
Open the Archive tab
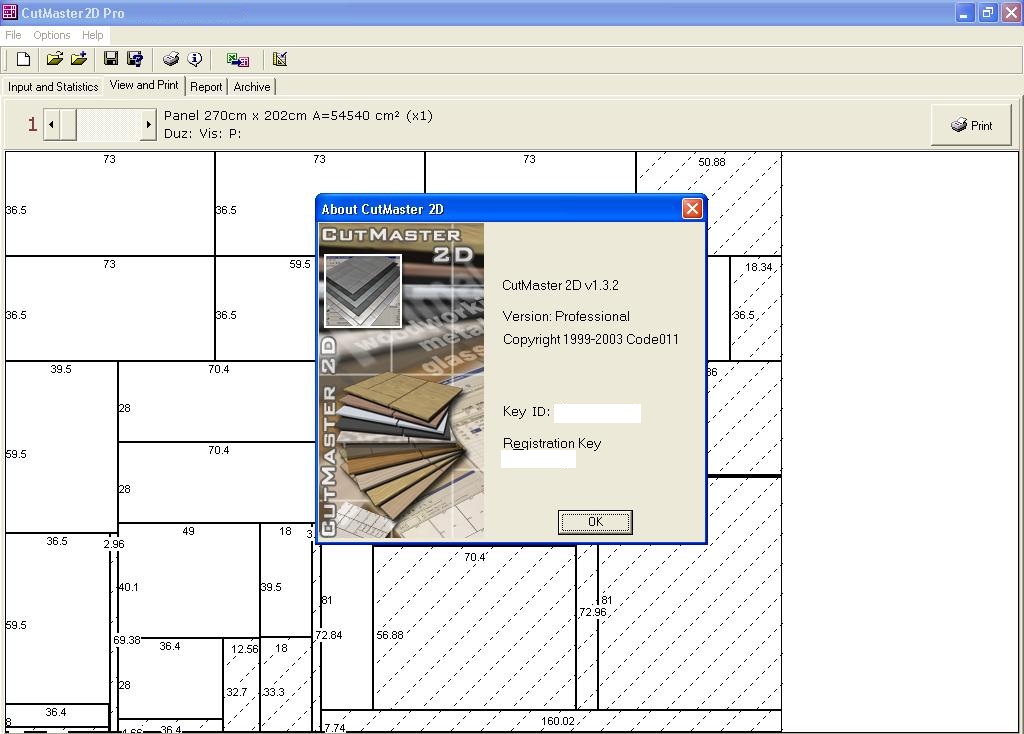[x=252, y=87]
